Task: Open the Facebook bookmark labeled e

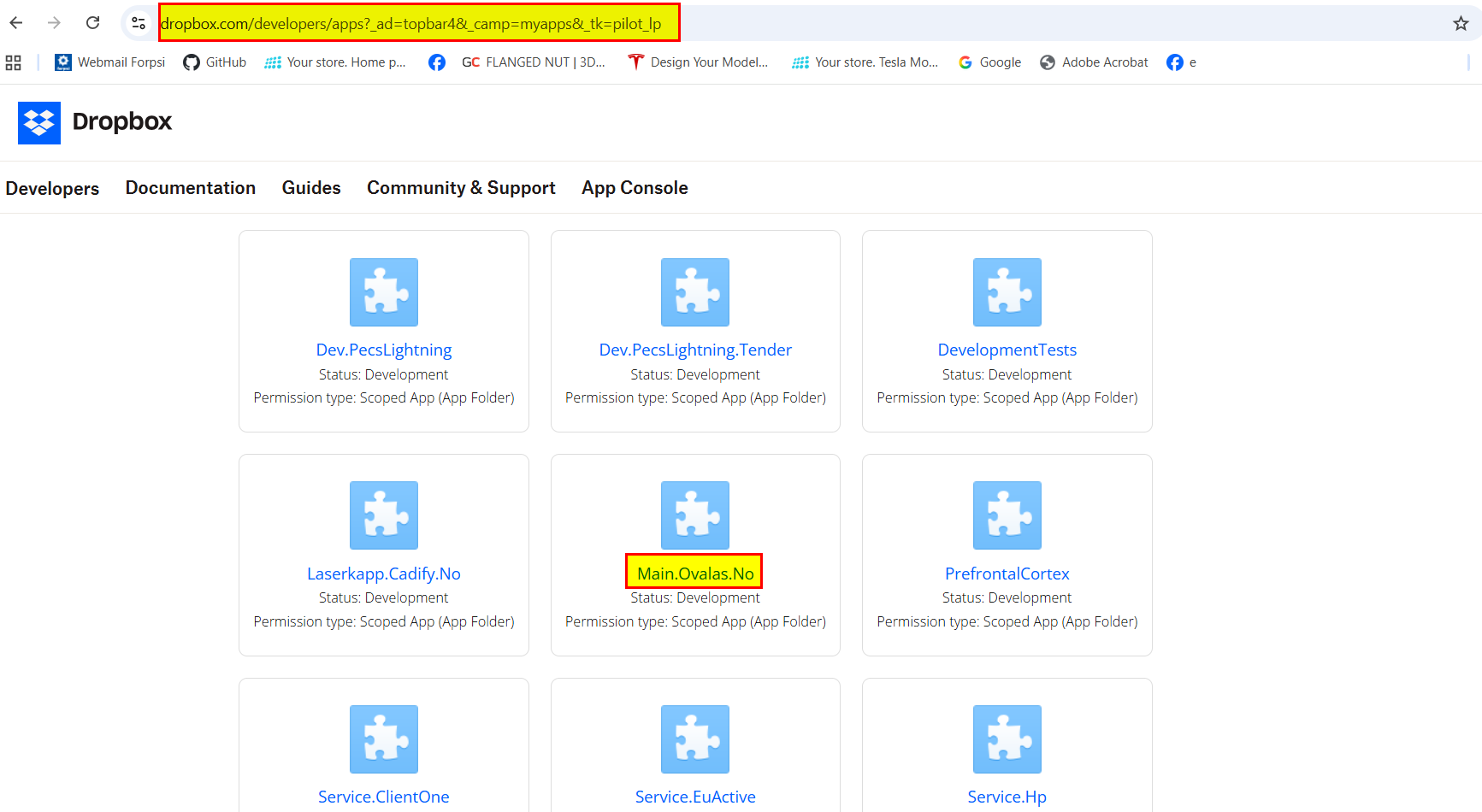Action: (1182, 62)
